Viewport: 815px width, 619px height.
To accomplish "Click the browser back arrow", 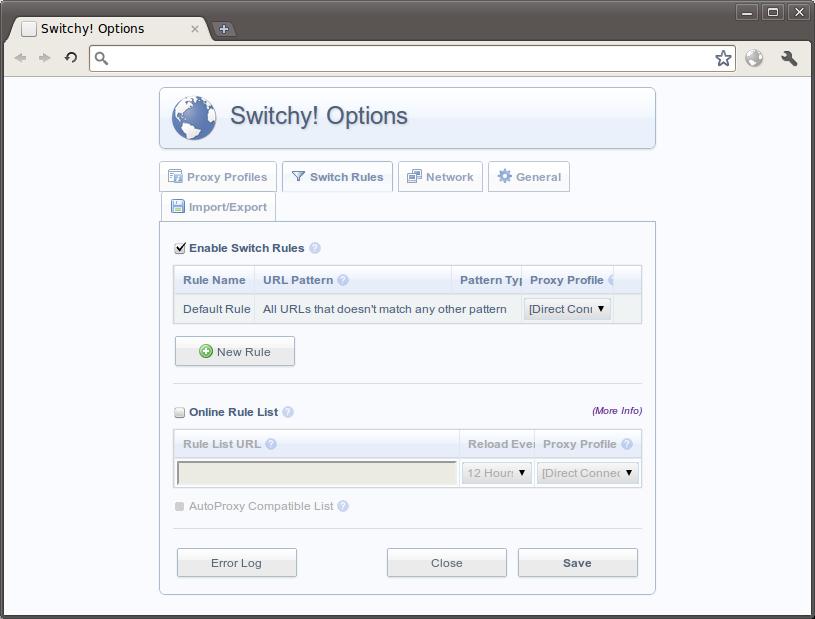I will pos(20,58).
